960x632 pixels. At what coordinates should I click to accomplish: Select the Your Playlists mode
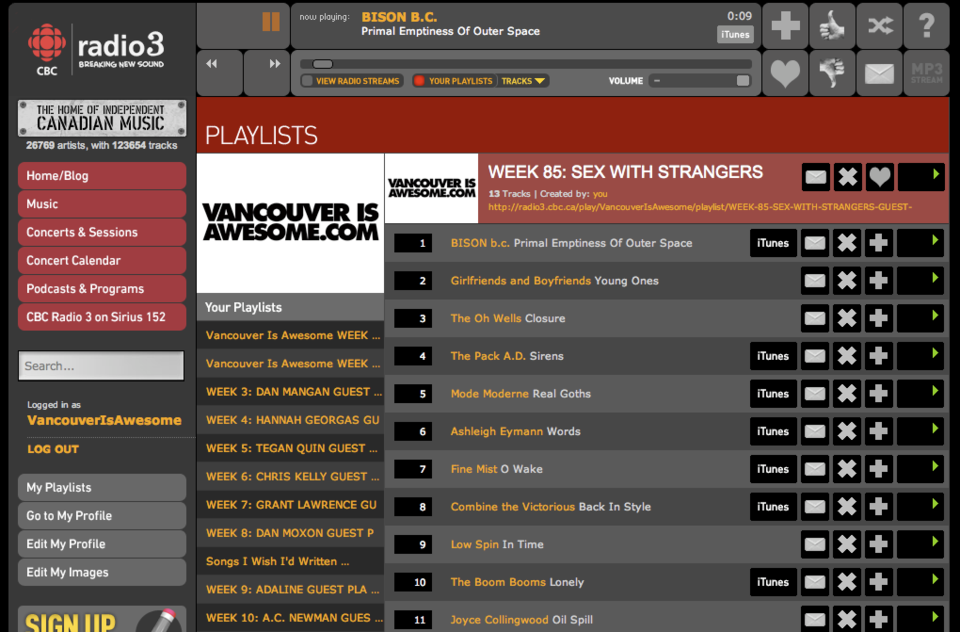(454, 81)
